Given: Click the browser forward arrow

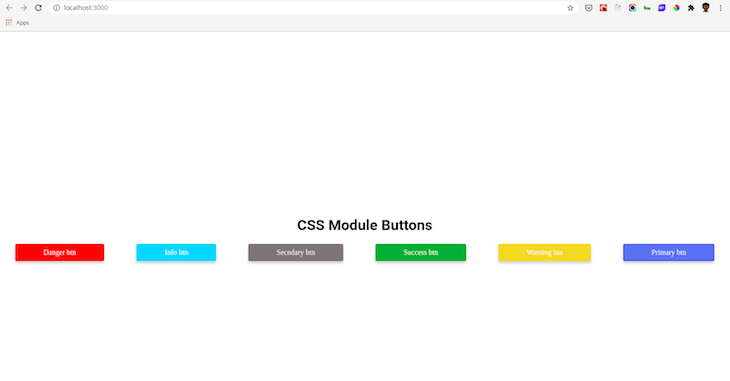Looking at the screenshot, I should click(x=24, y=8).
